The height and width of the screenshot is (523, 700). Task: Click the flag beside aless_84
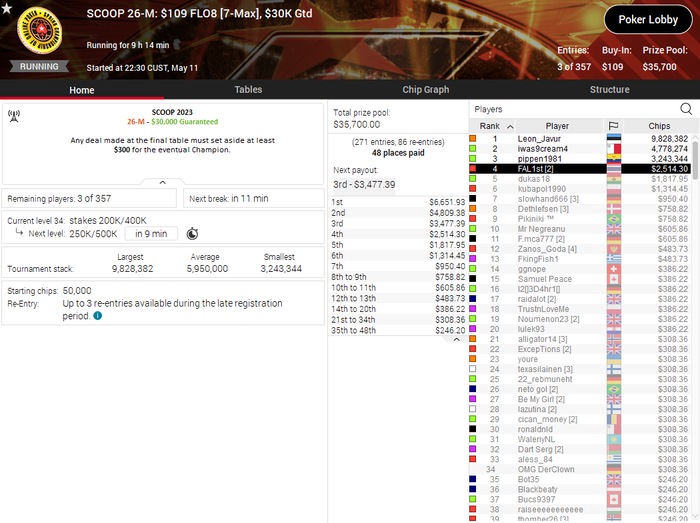pos(614,459)
